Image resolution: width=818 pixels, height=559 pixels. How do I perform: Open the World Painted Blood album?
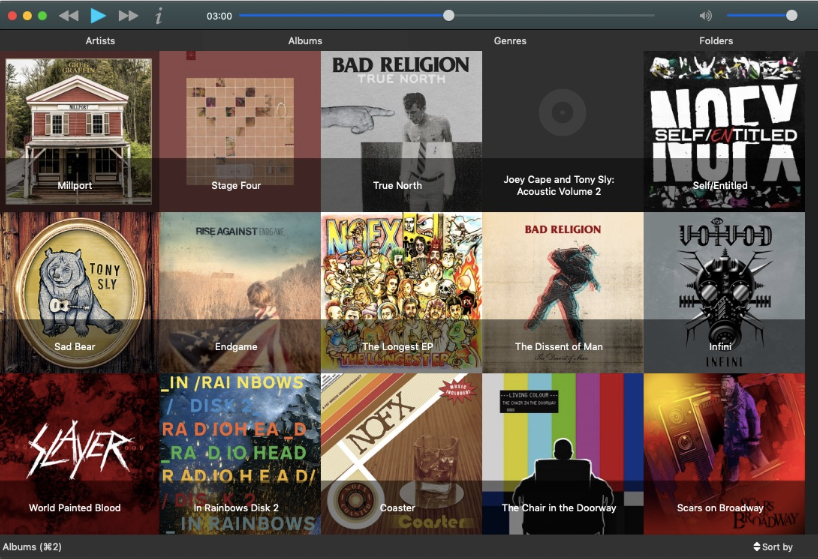[79, 454]
